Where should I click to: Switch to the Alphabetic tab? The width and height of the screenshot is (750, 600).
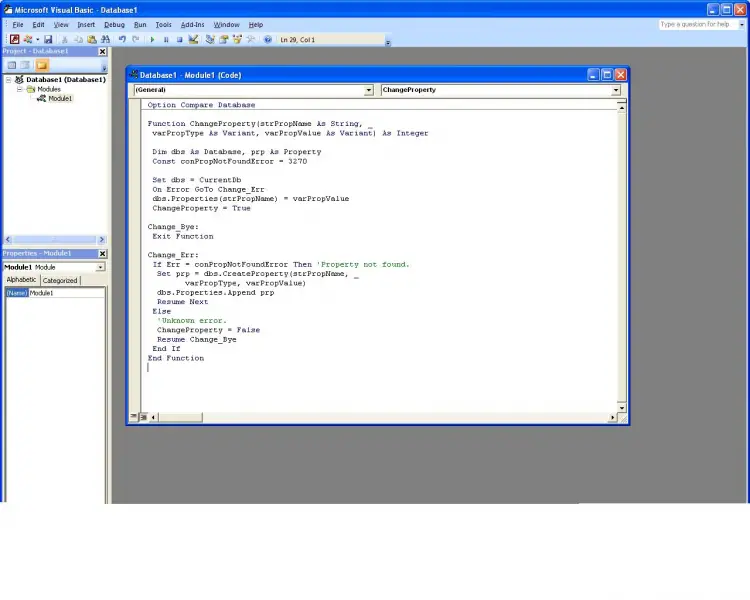click(21, 280)
